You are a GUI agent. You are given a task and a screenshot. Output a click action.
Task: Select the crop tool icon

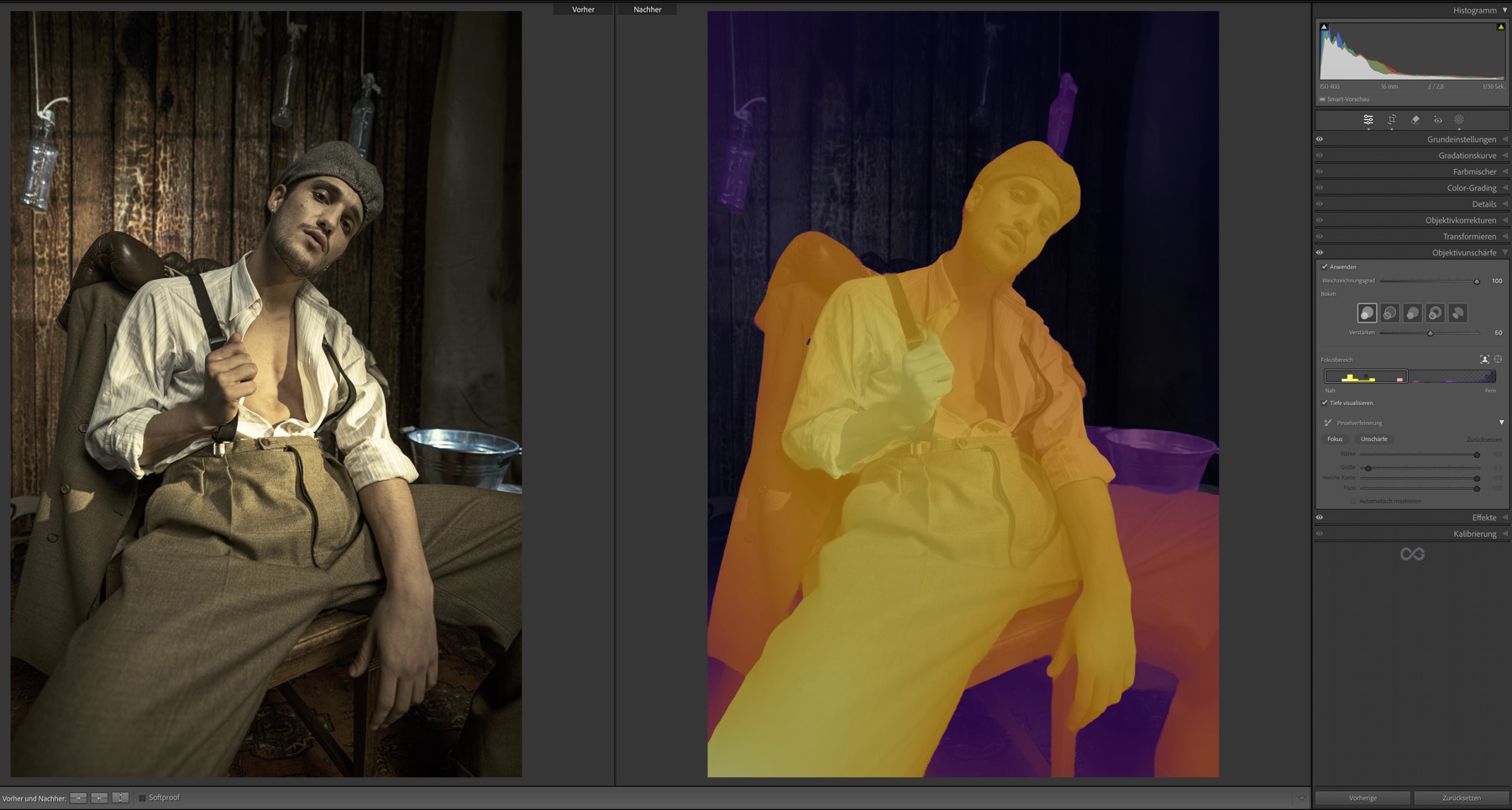tap(1392, 120)
